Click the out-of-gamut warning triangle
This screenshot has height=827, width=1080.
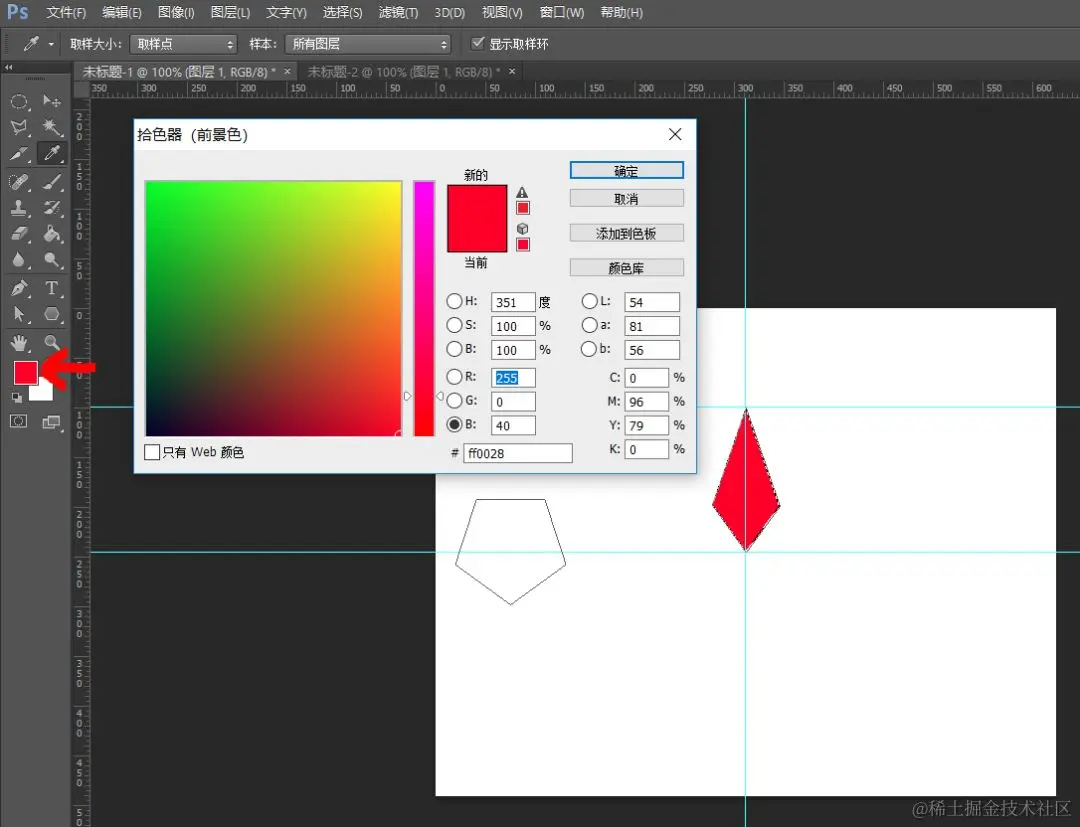click(522, 193)
